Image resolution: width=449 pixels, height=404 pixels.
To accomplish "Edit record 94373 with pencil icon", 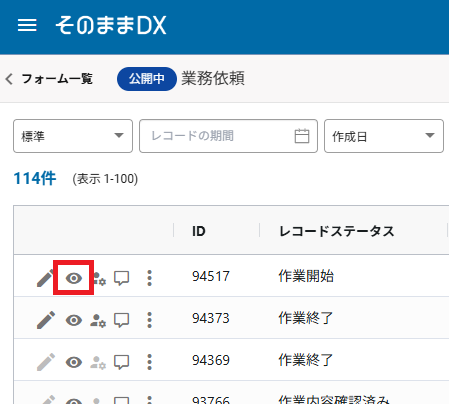I will 46,320.
